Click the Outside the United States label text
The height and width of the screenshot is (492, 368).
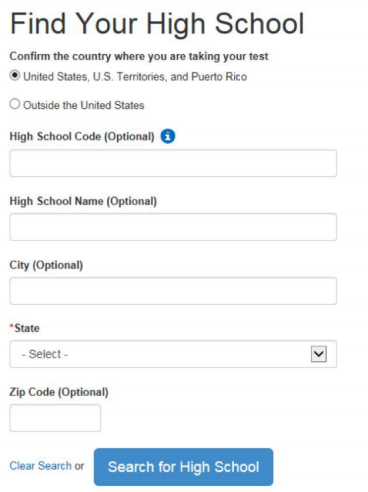(84, 105)
